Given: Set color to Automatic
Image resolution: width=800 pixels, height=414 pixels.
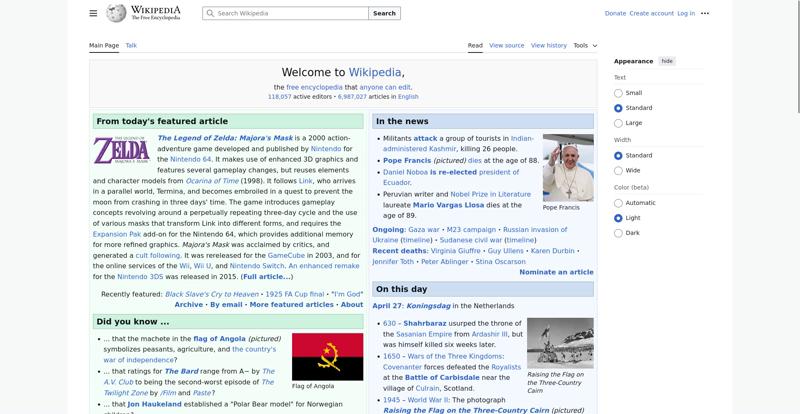Looking at the screenshot, I should pyautogui.click(x=618, y=203).
